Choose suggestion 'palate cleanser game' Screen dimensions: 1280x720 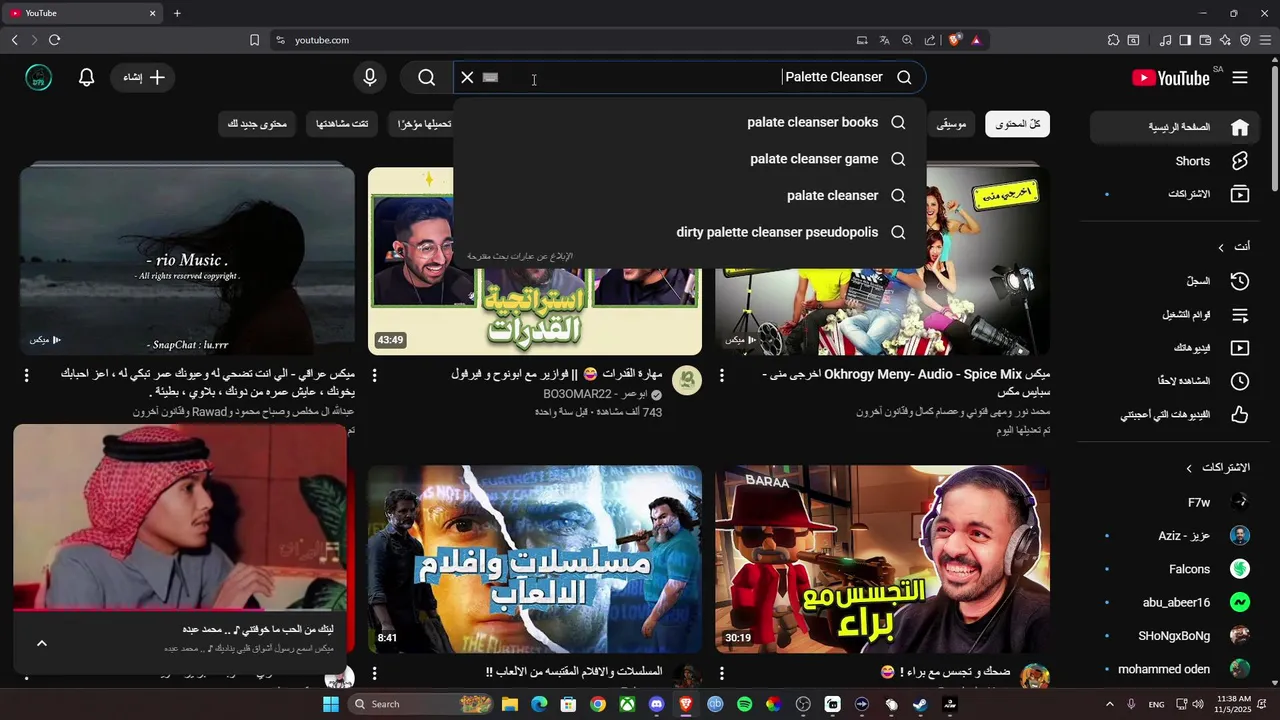[690, 159]
